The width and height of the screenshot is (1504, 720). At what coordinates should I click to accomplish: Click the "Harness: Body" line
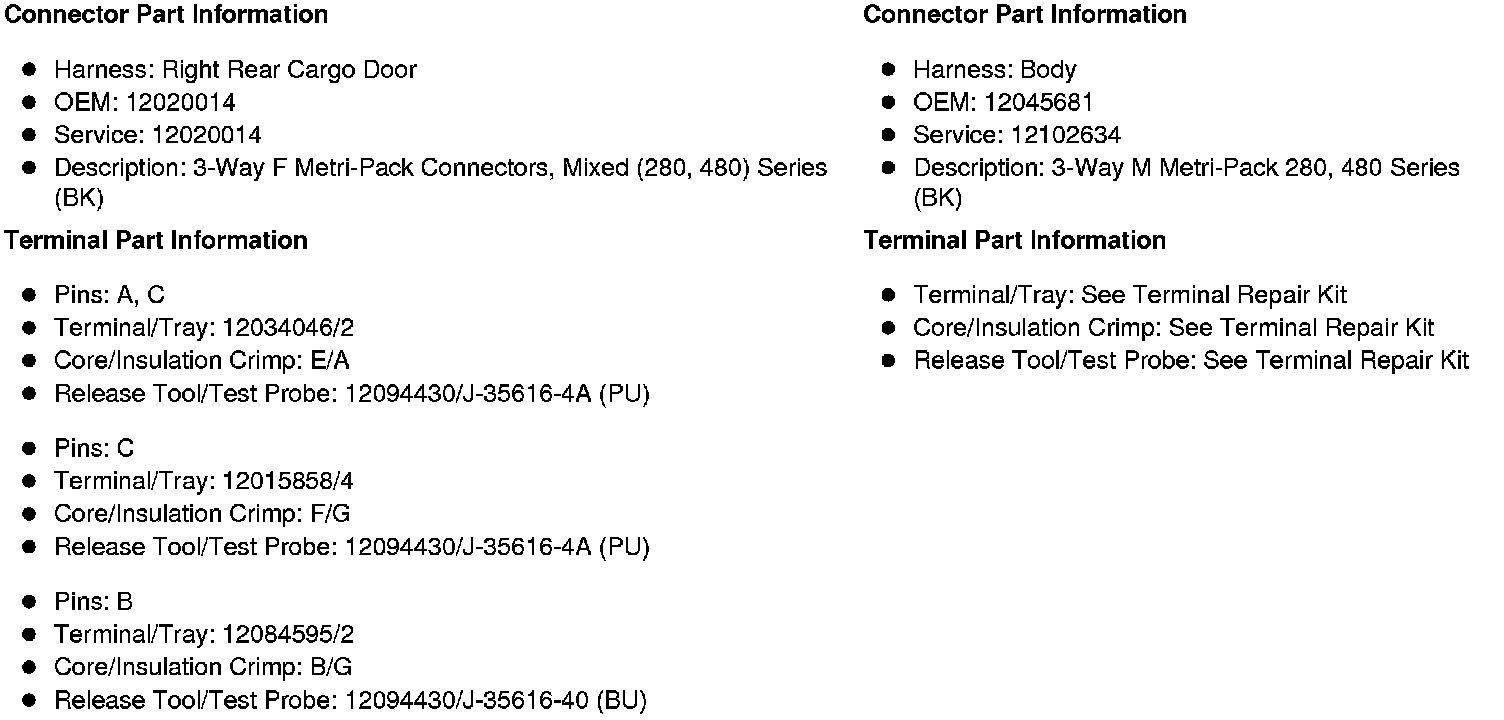pyautogui.click(x=994, y=70)
